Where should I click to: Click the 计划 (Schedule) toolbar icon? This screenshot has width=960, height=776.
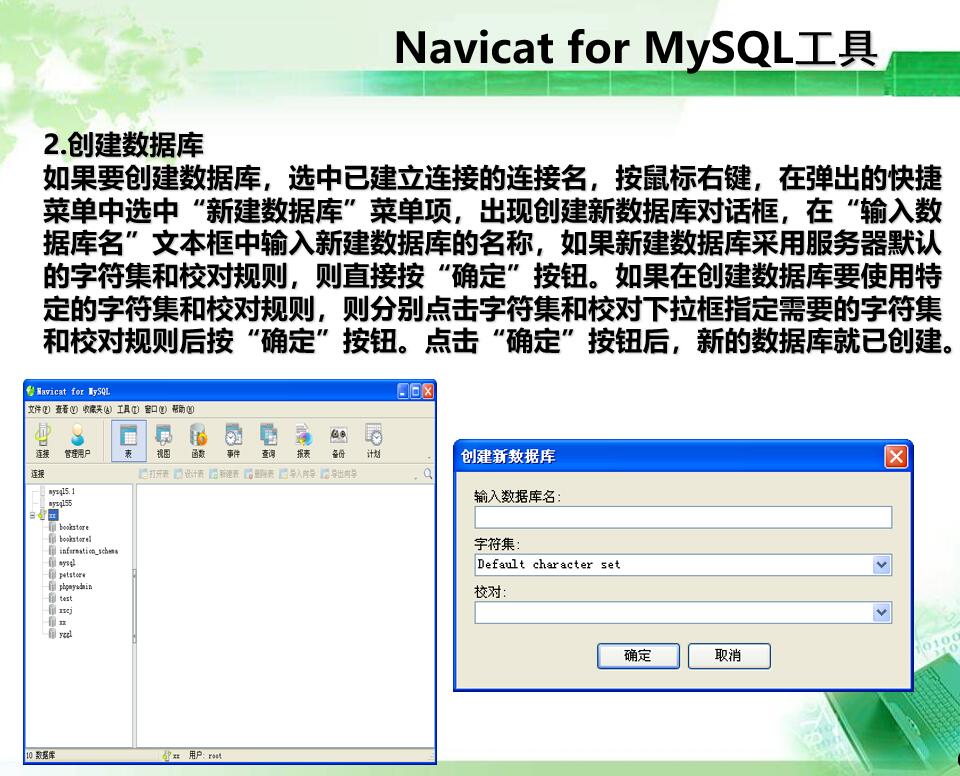coord(373,440)
